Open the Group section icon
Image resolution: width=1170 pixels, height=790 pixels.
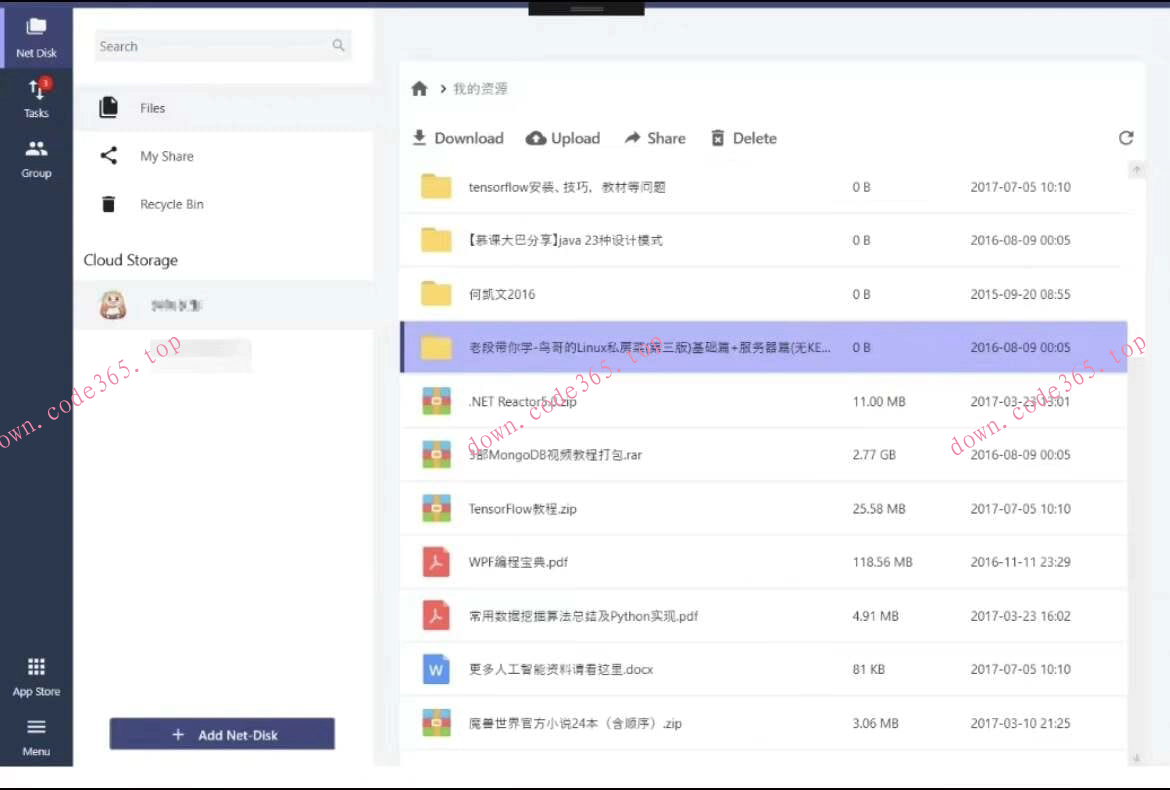pos(36,158)
